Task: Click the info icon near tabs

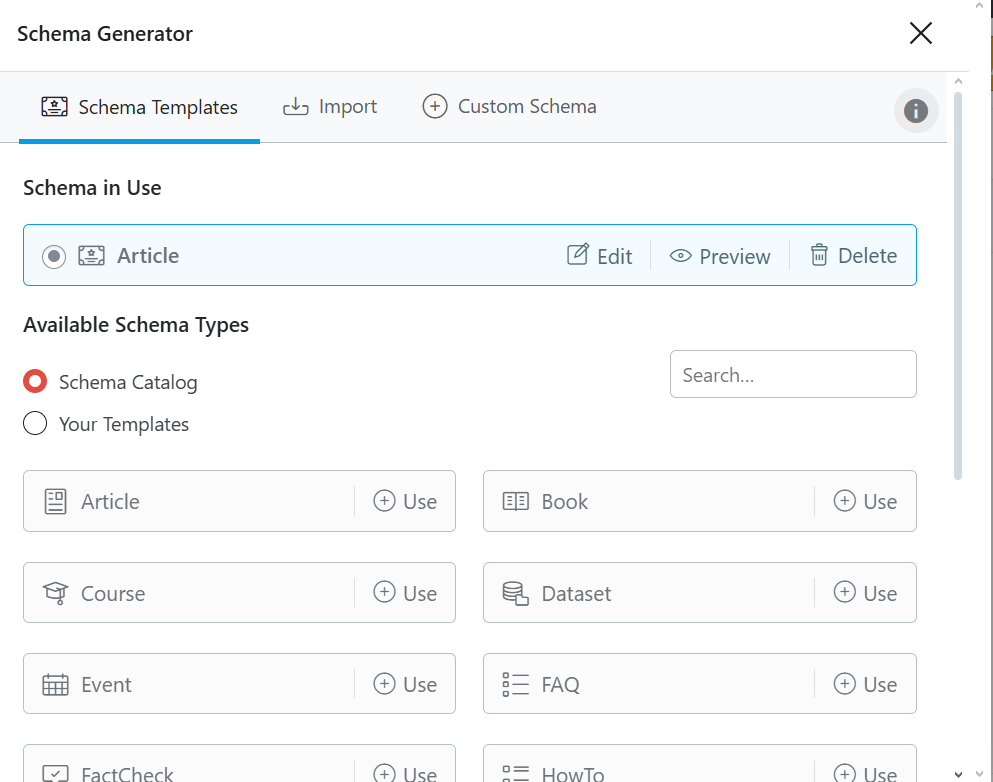Action: [x=916, y=111]
